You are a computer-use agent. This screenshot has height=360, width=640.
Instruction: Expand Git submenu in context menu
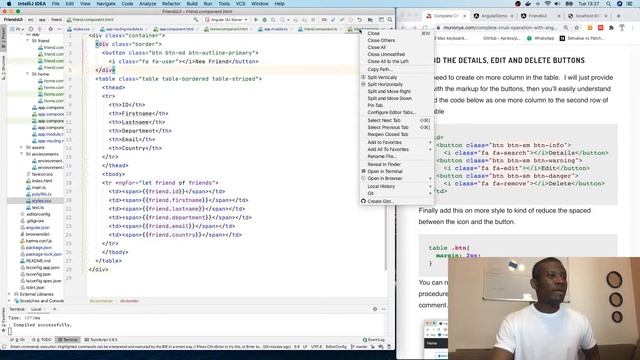click(x=396, y=193)
